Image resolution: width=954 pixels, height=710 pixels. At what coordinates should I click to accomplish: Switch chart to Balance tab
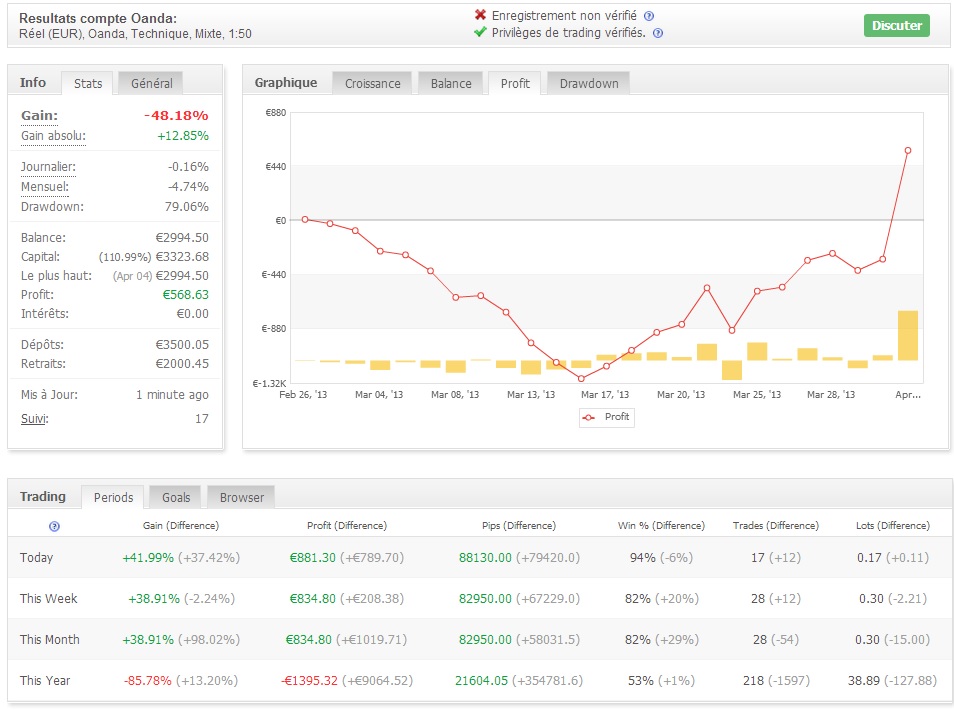tap(451, 83)
